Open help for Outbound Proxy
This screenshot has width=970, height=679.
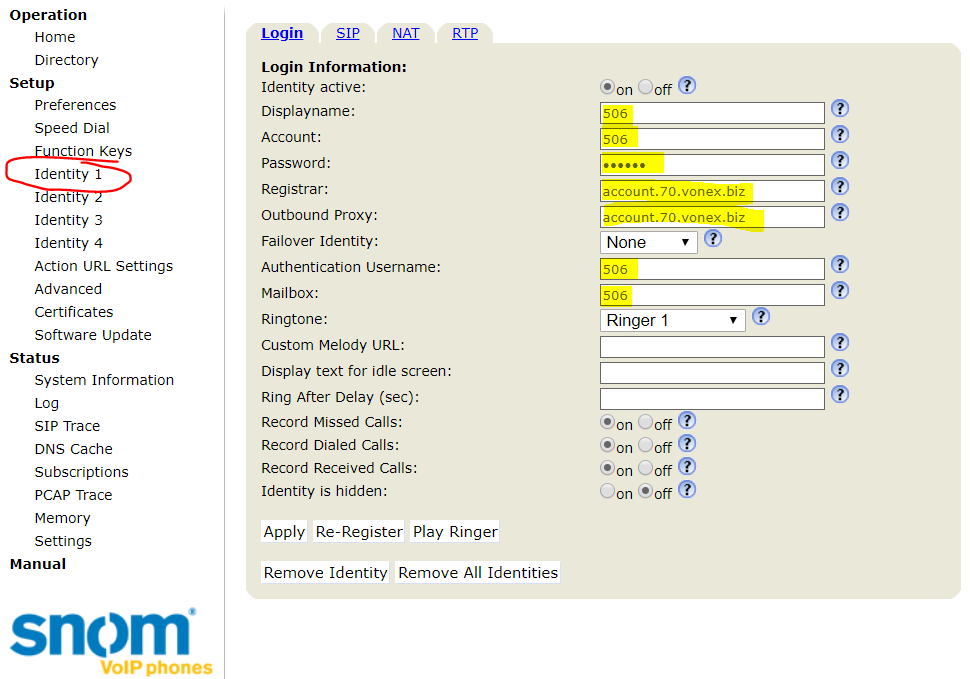(840, 212)
